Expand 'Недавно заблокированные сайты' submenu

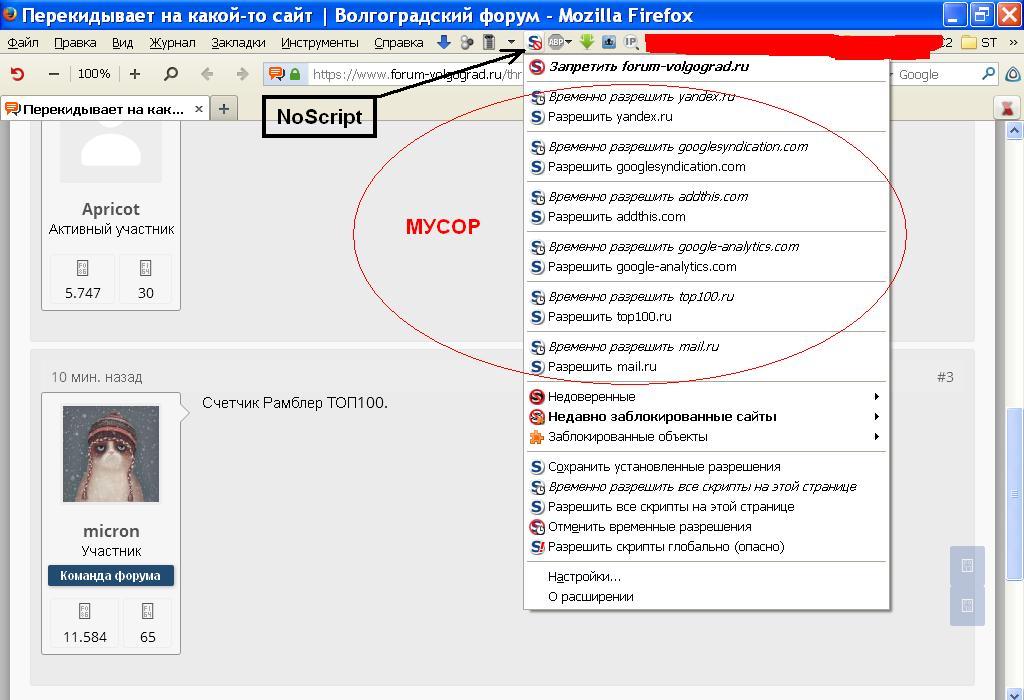pos(707,417)
